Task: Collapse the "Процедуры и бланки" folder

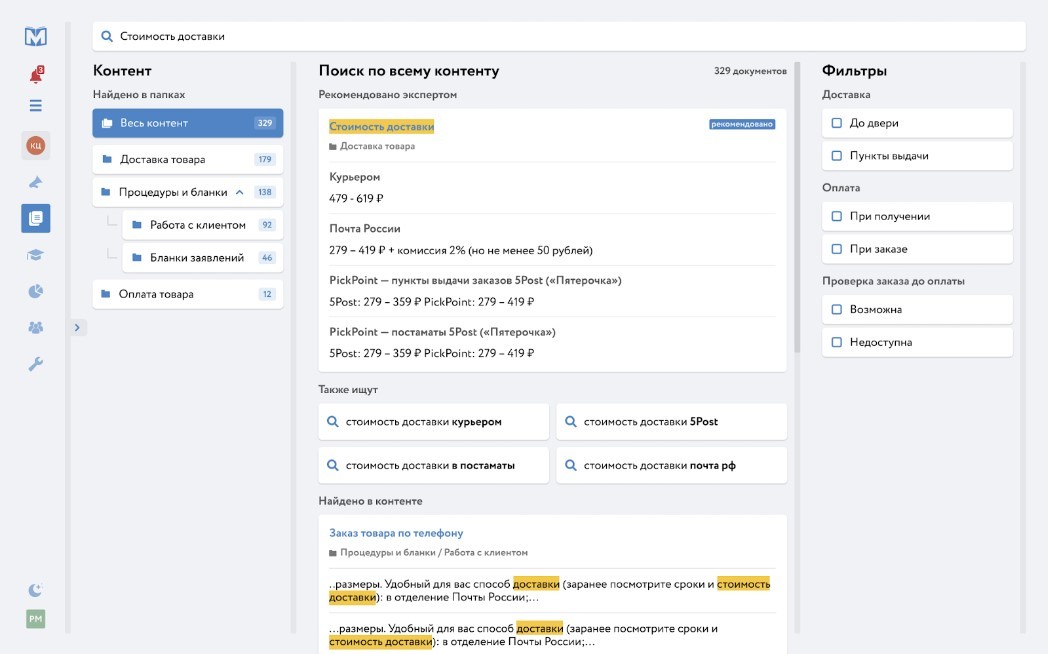Action: (239, 192)
